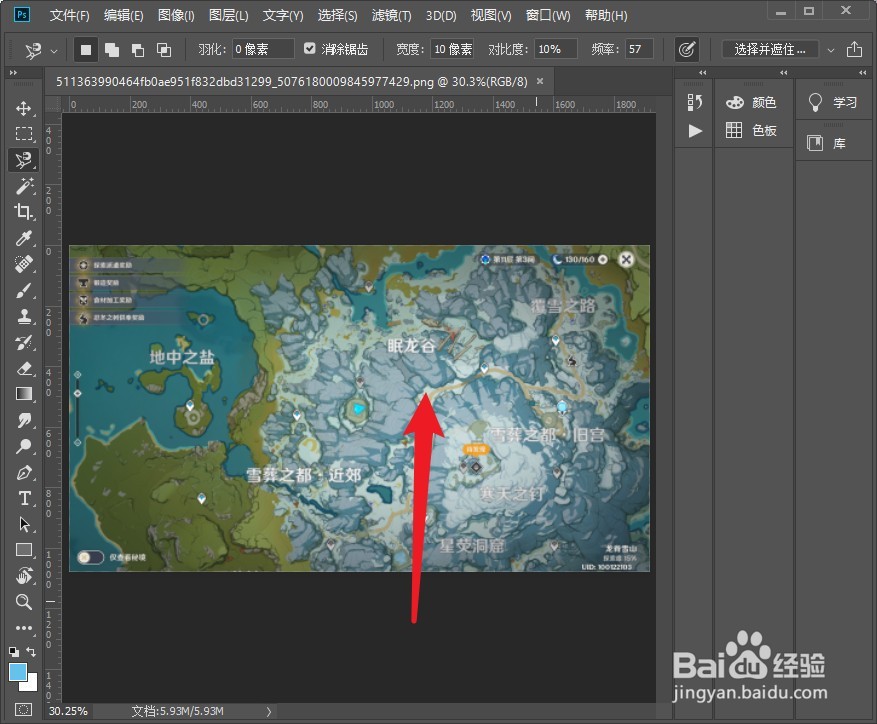Collapse the Learn panel group
Viewport: 877px width, 724px height.
862,73
